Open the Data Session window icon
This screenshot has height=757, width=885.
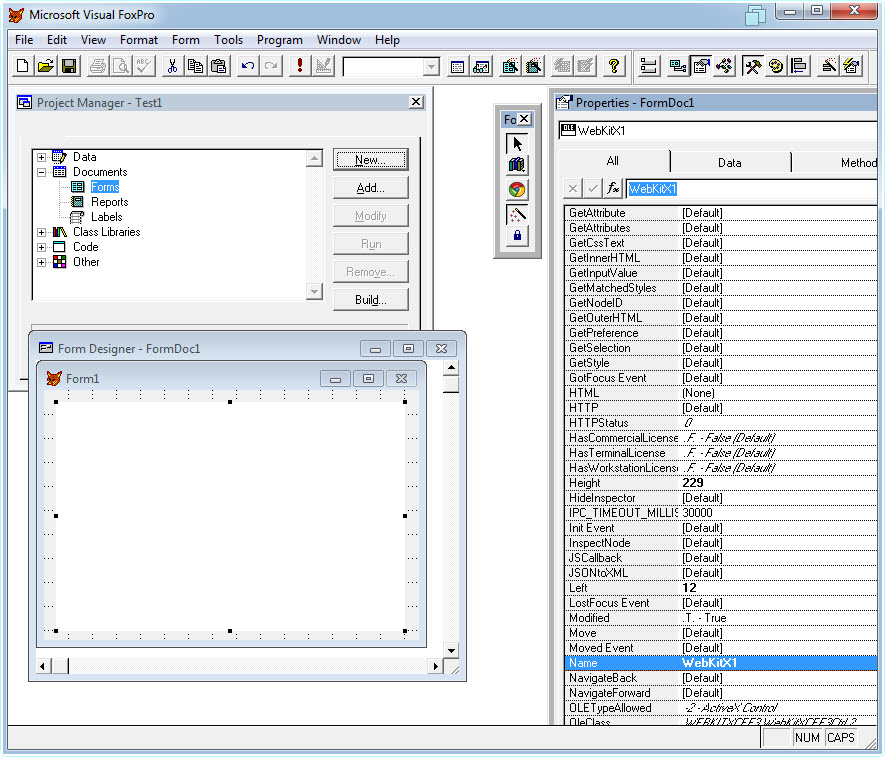click(481, 67)
